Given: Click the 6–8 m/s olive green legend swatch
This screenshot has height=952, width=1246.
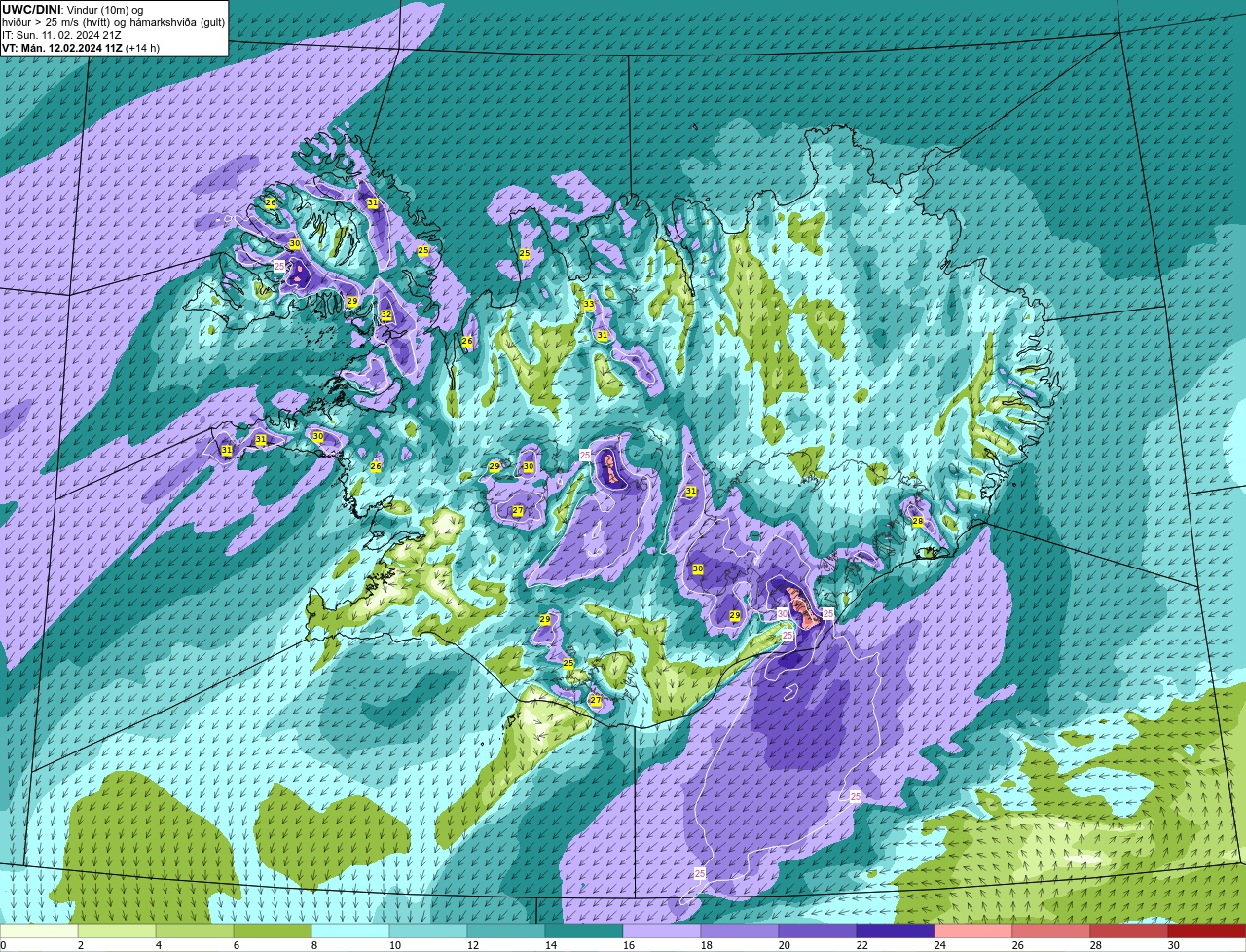Looking at the screenshot, I should pos(273,931).
